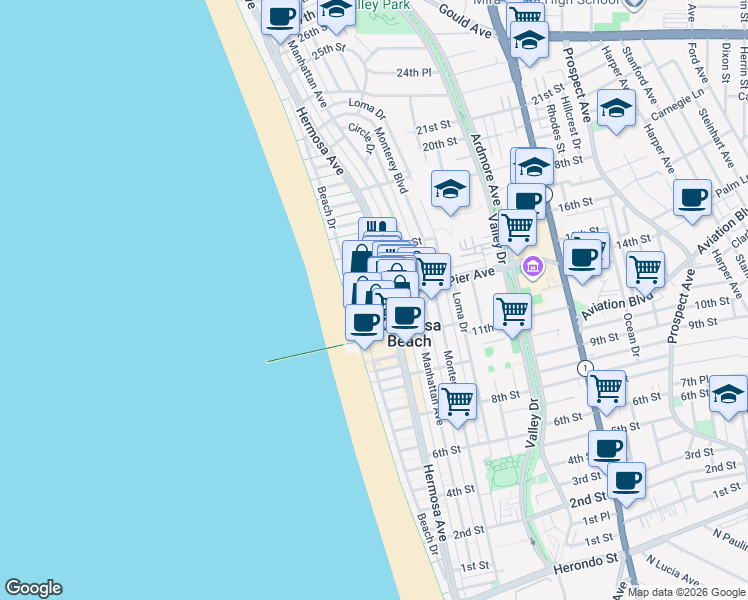Select the shopping cart marker above Aviation Blvd label
Image resolution: width=748 pixels, height=600 pixels.
[645, 274]
